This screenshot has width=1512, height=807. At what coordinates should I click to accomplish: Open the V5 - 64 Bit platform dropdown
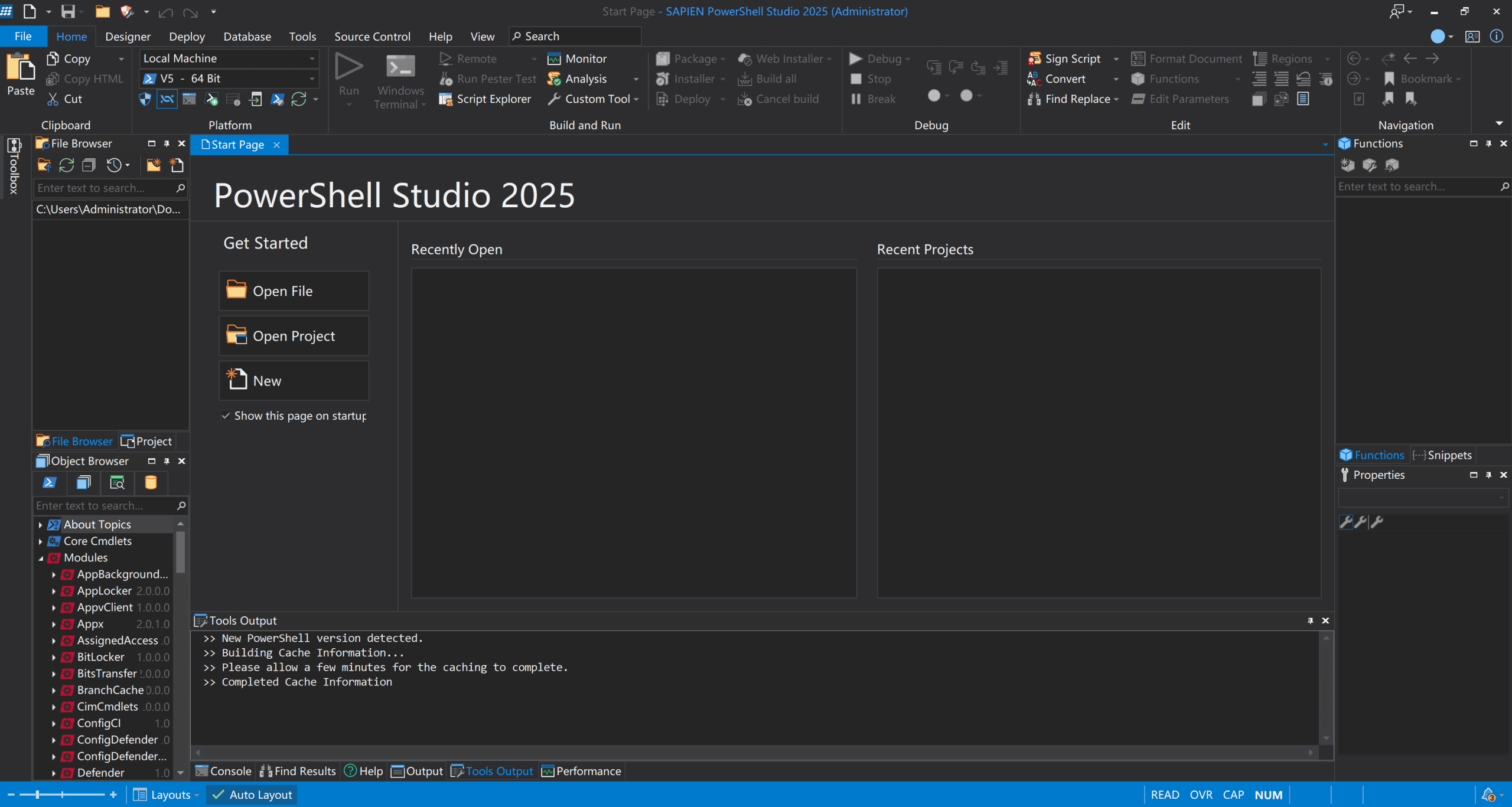tap(230, 79)
